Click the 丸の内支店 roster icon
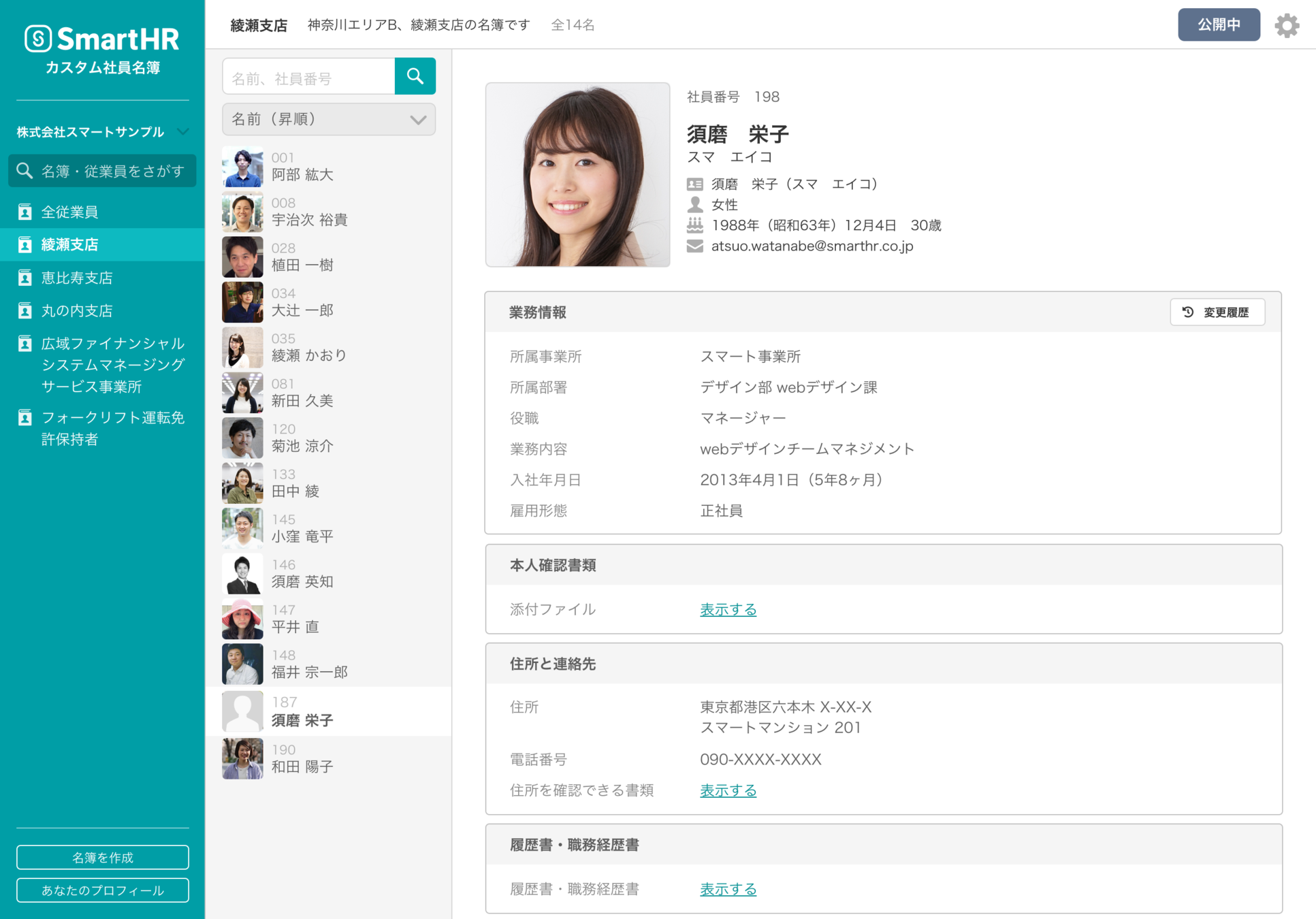 pyautogui.click(x=25, y=310)
